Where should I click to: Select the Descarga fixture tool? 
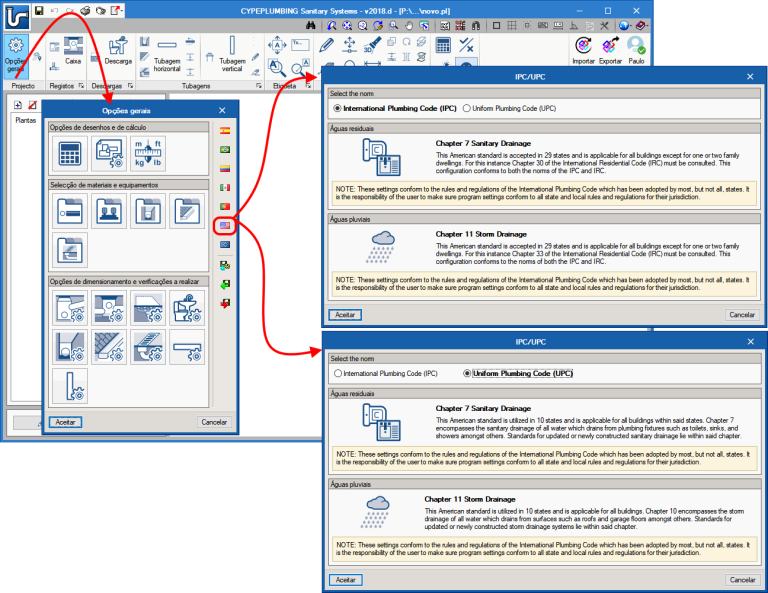tap(118, 50)
